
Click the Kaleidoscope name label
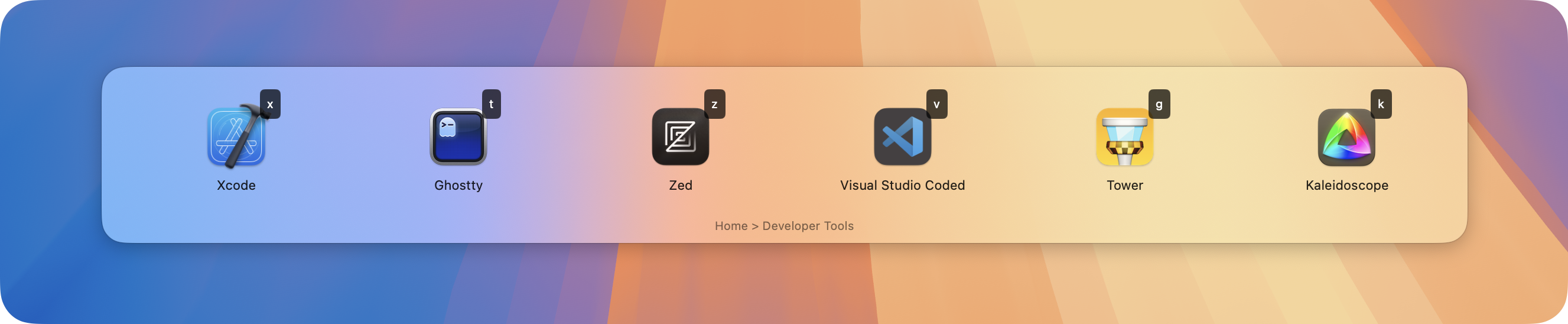[1346, 185]
